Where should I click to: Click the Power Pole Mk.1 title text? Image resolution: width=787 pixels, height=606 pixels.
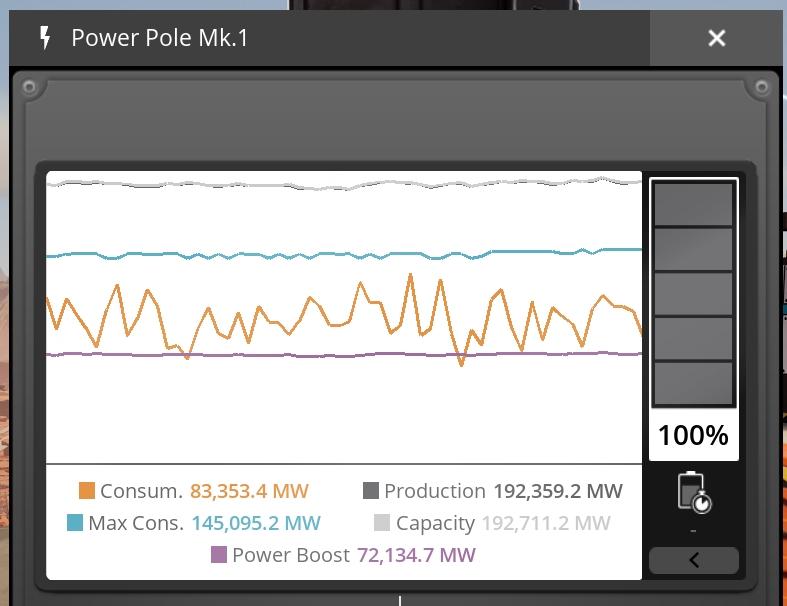160,38
